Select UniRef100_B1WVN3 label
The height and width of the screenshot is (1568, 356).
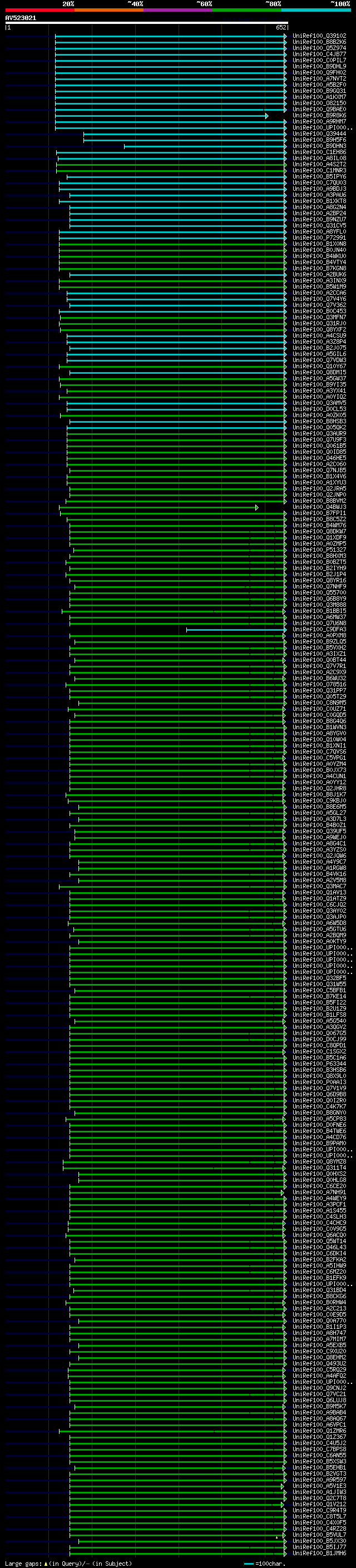pos(319,728)
